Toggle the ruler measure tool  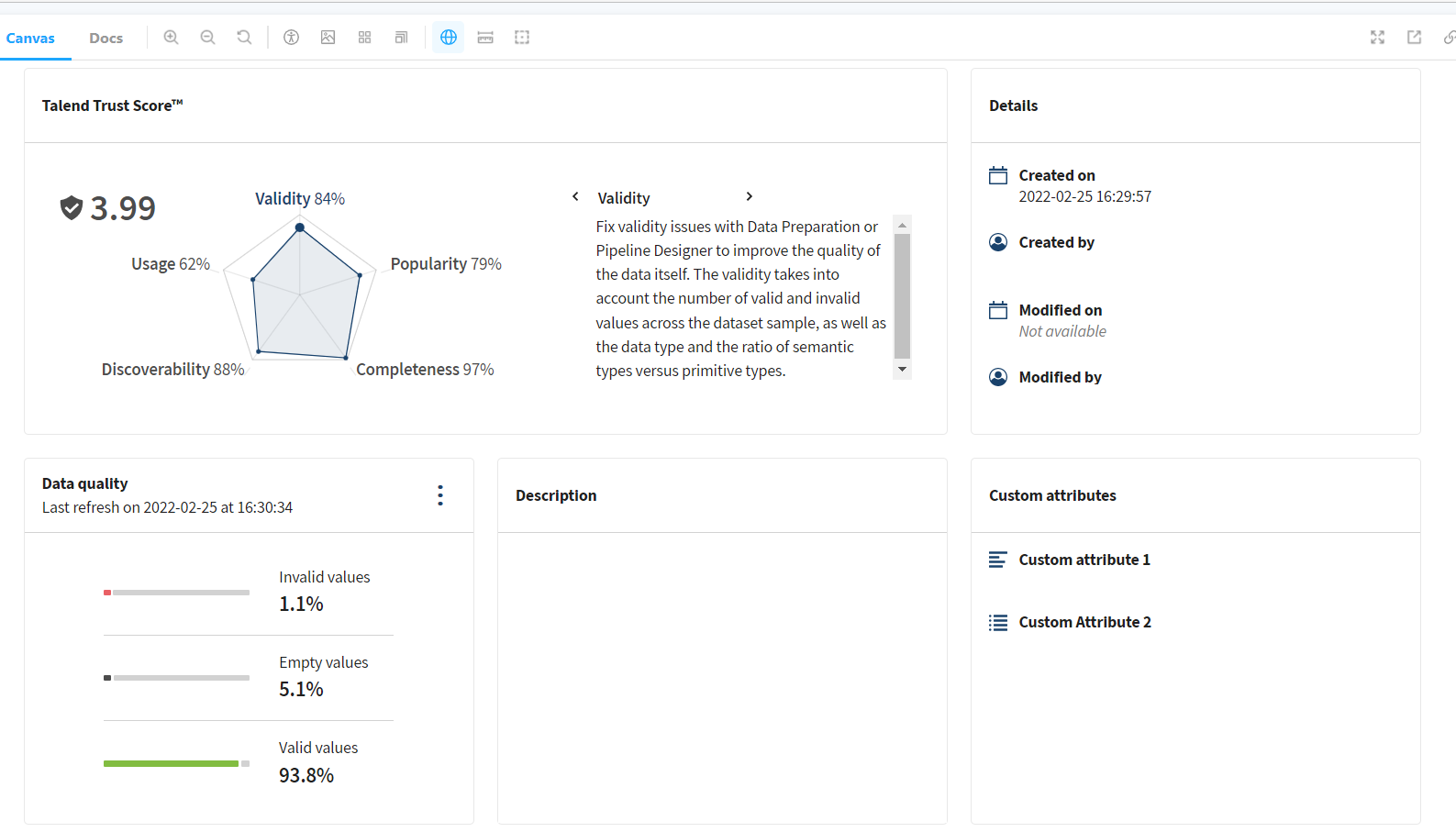click(x=485, y=38)
